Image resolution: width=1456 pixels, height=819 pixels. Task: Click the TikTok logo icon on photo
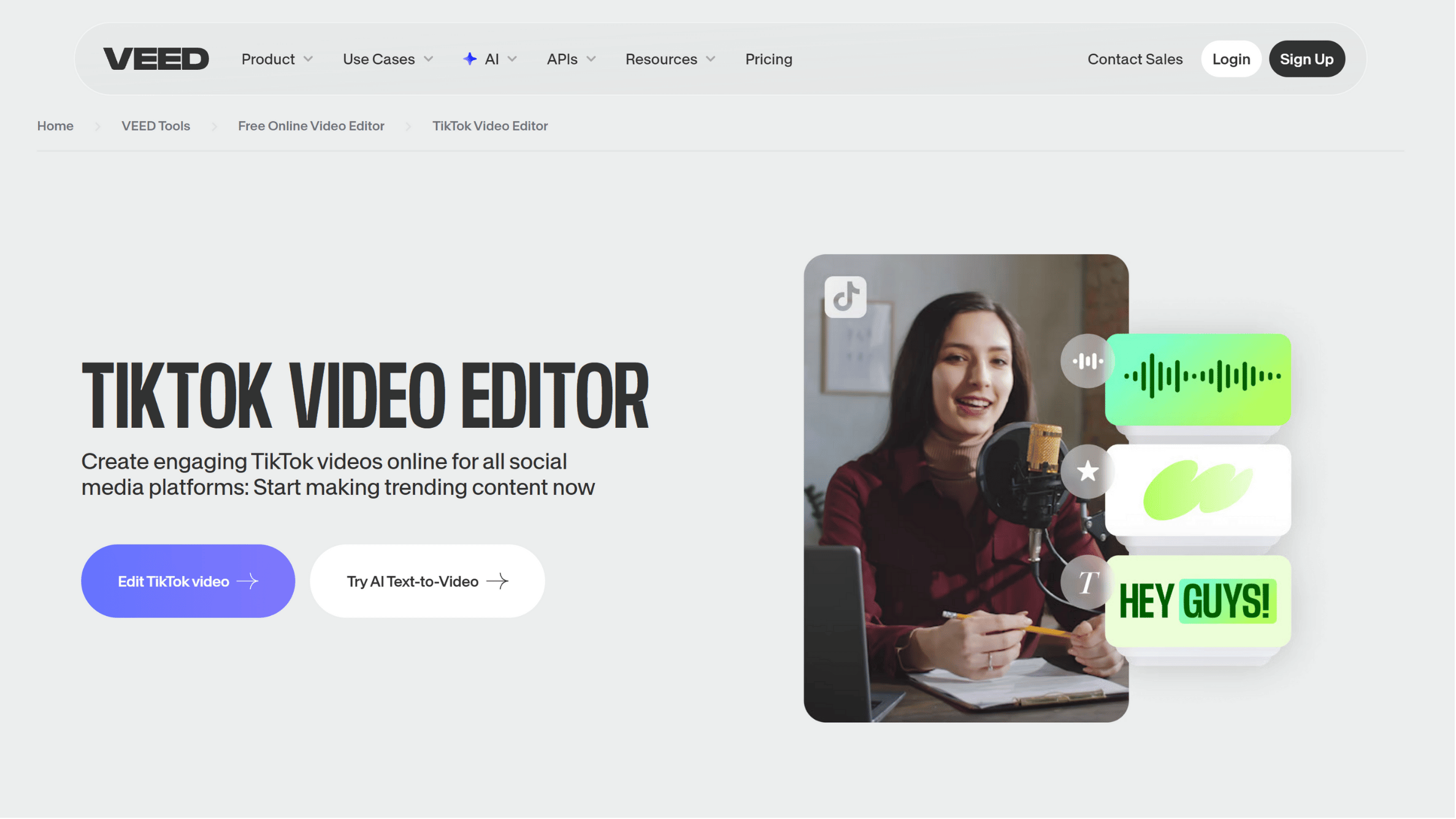[x=846, y=297]
